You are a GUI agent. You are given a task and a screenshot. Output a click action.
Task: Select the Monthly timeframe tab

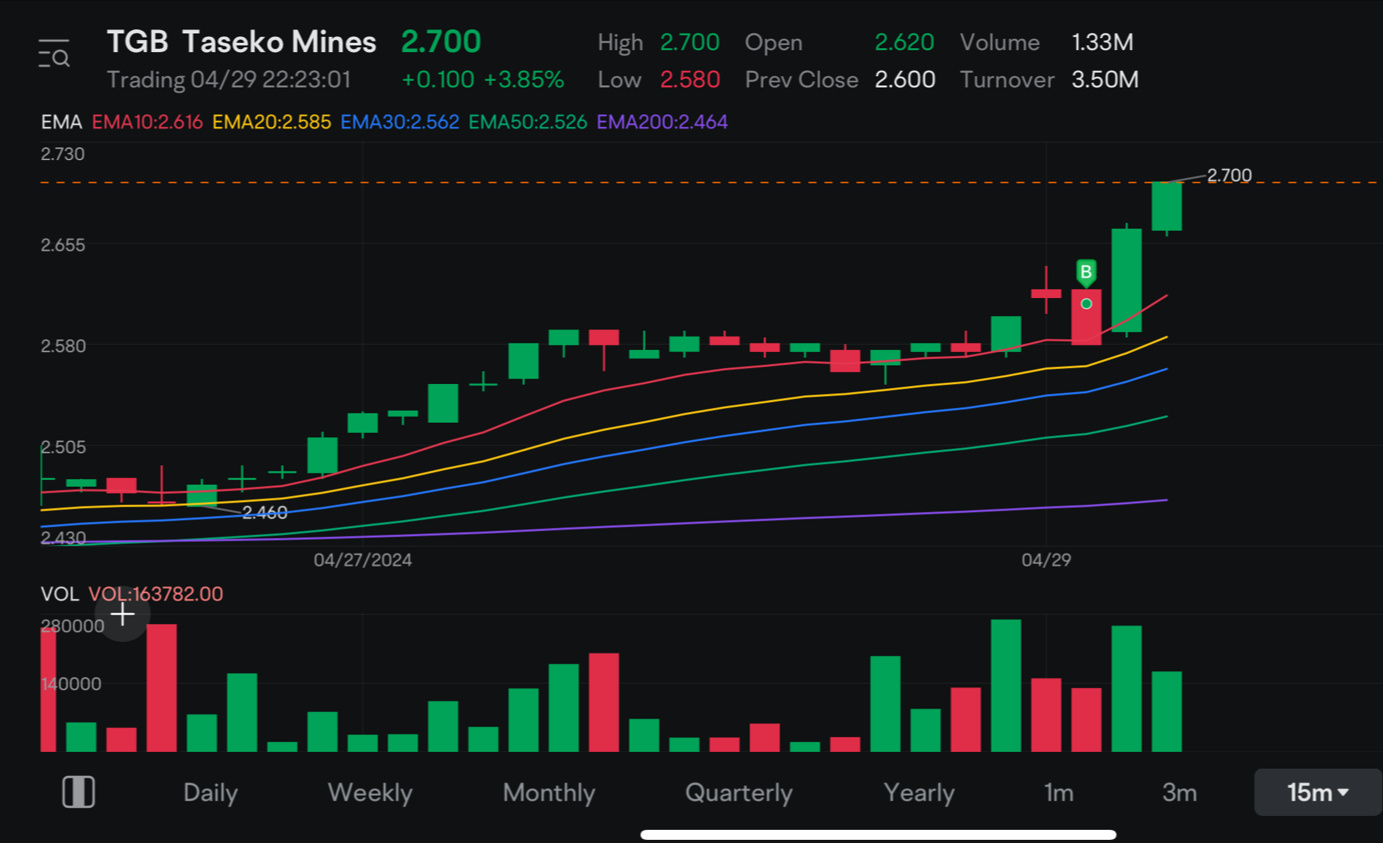tap(549, 793)
